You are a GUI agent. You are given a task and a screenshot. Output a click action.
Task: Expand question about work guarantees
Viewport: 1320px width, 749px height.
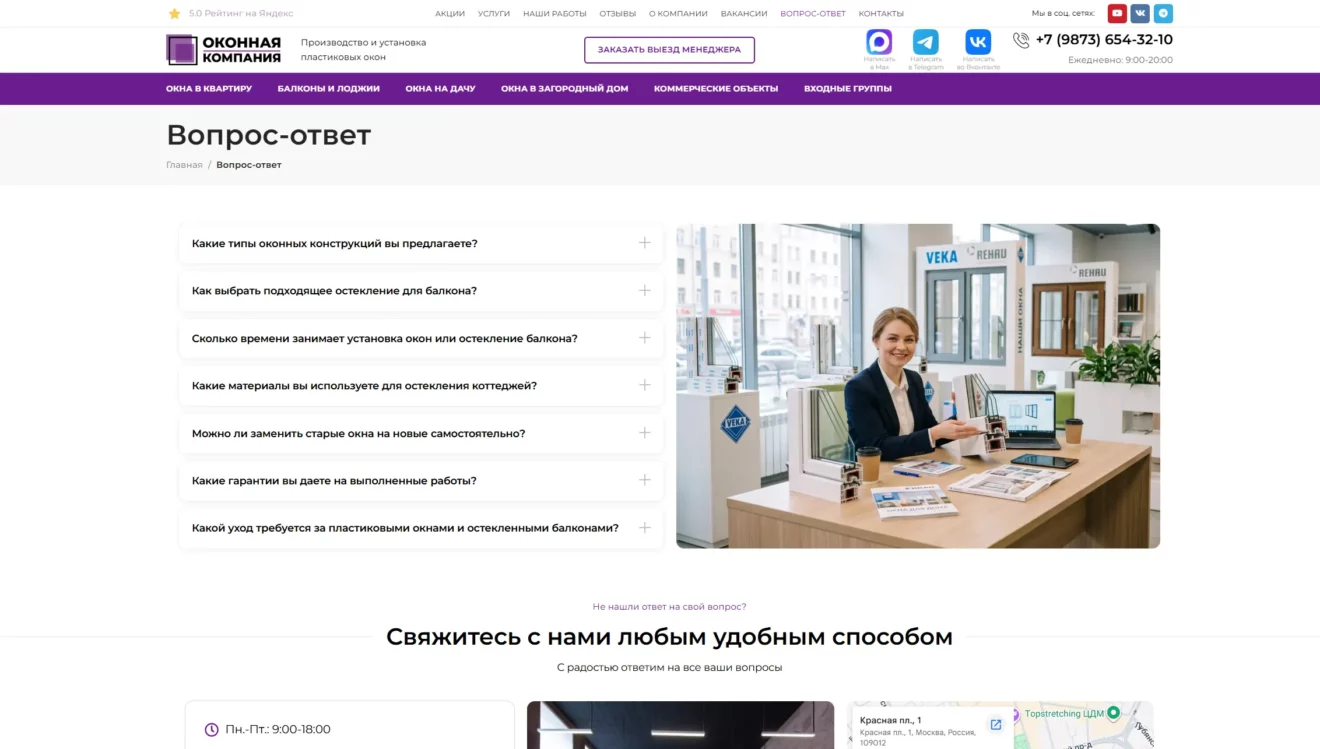click(x=421, y=481)
